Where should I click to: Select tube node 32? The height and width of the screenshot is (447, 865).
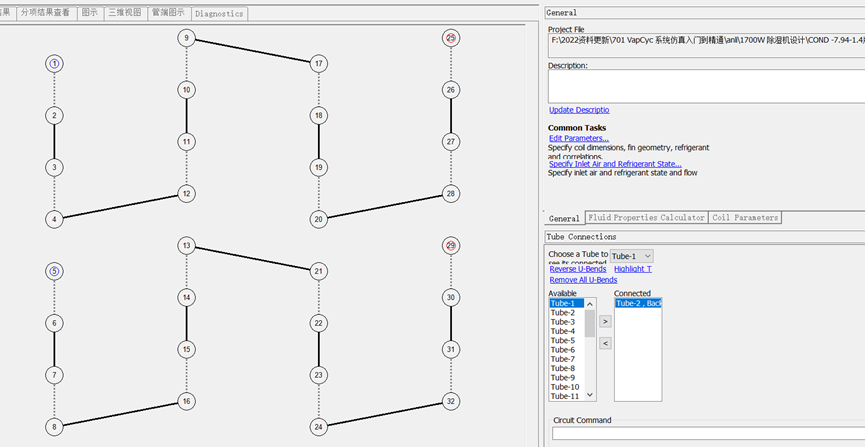click(x=451, y=401)
